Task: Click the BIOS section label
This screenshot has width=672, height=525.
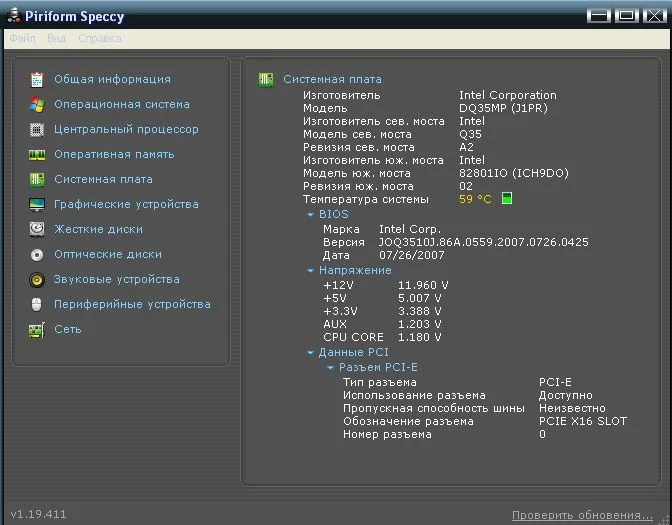Action: (x=333, y=214)
